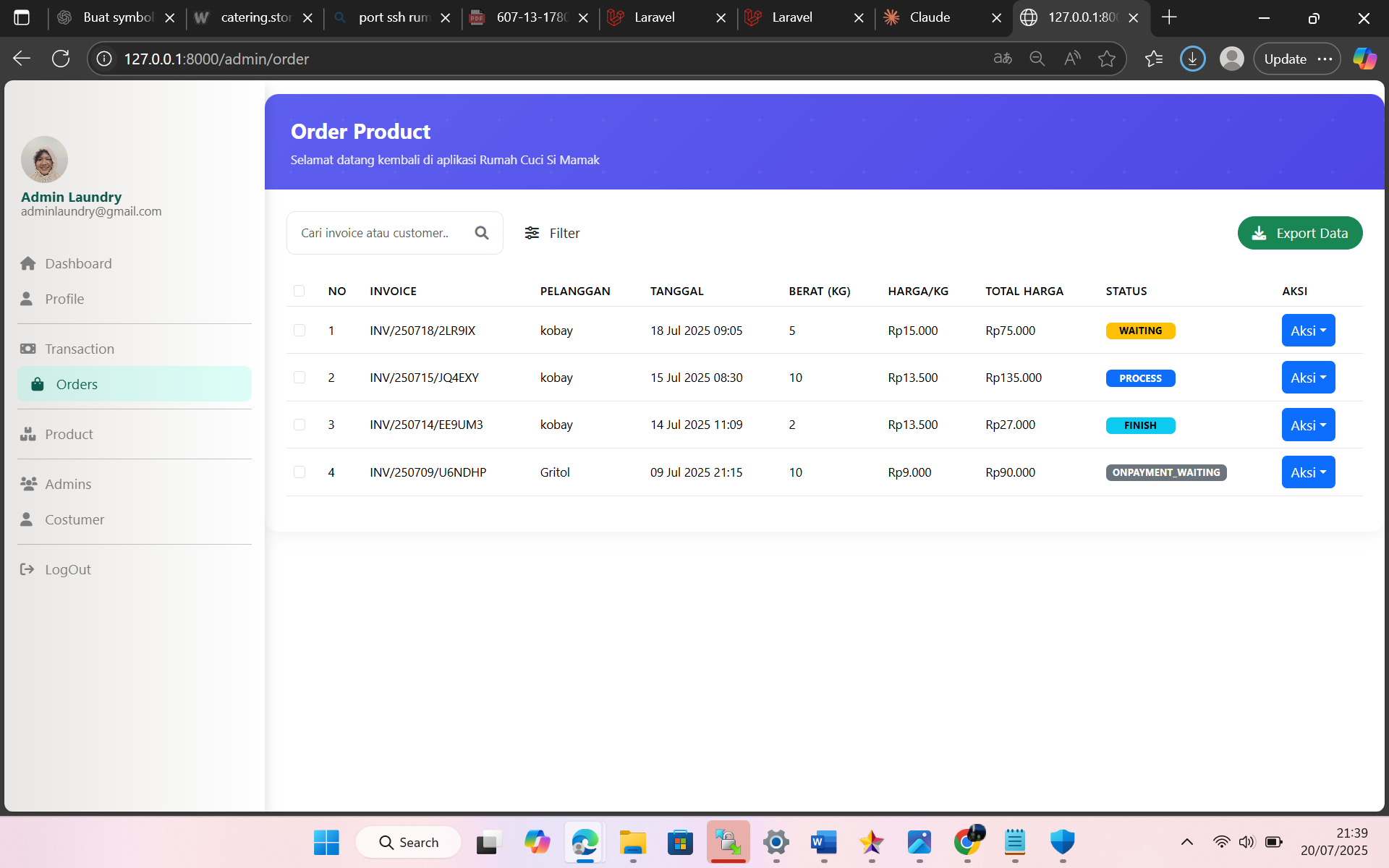Click the LogOut arrow icon
Viewport: 1389px width, 868px height.
27,569
